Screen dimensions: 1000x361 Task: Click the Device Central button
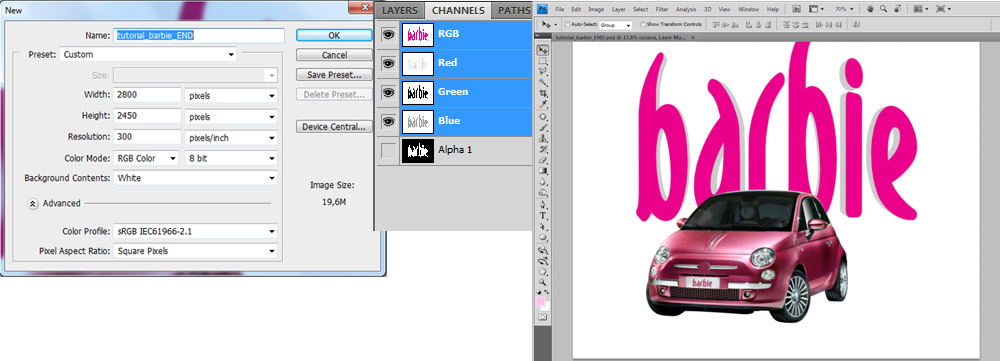(334, 127)
